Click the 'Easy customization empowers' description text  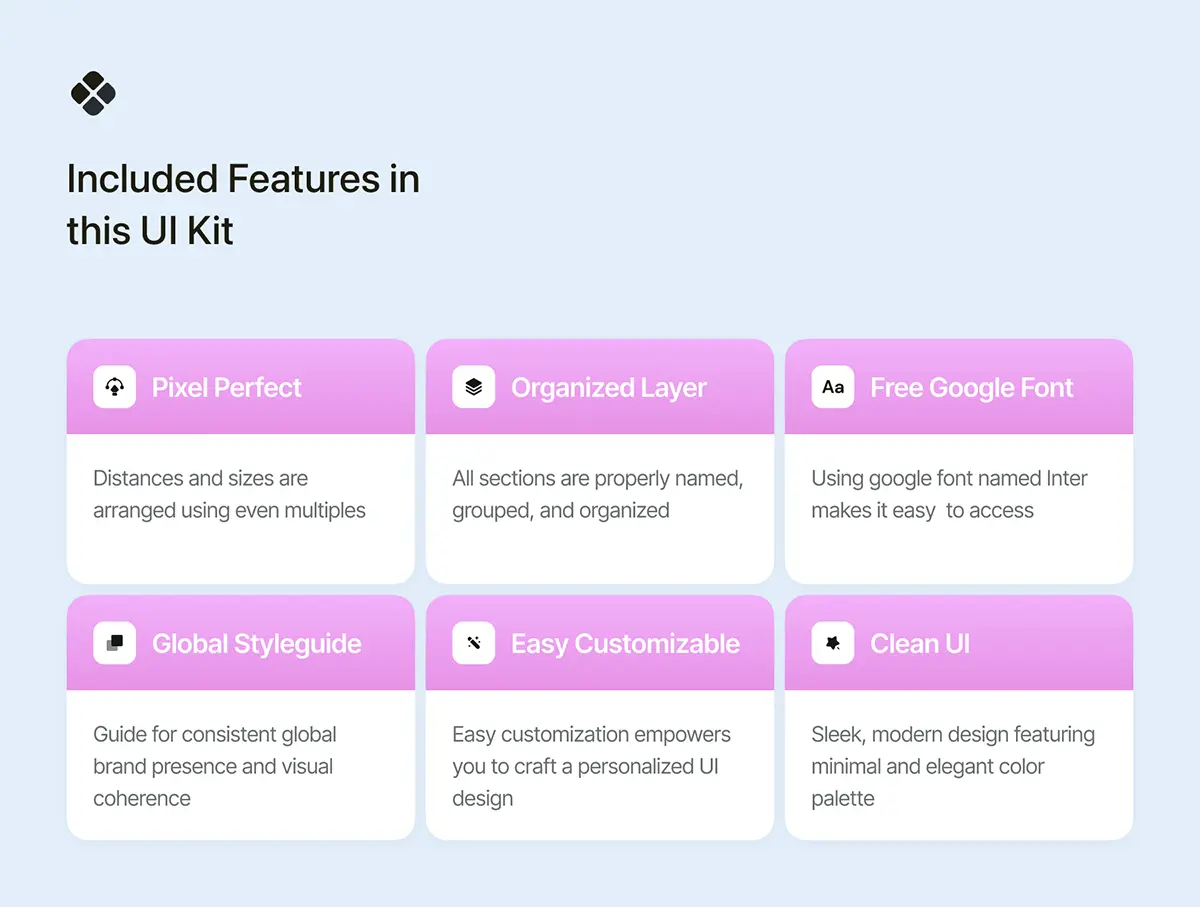(591, 766)
